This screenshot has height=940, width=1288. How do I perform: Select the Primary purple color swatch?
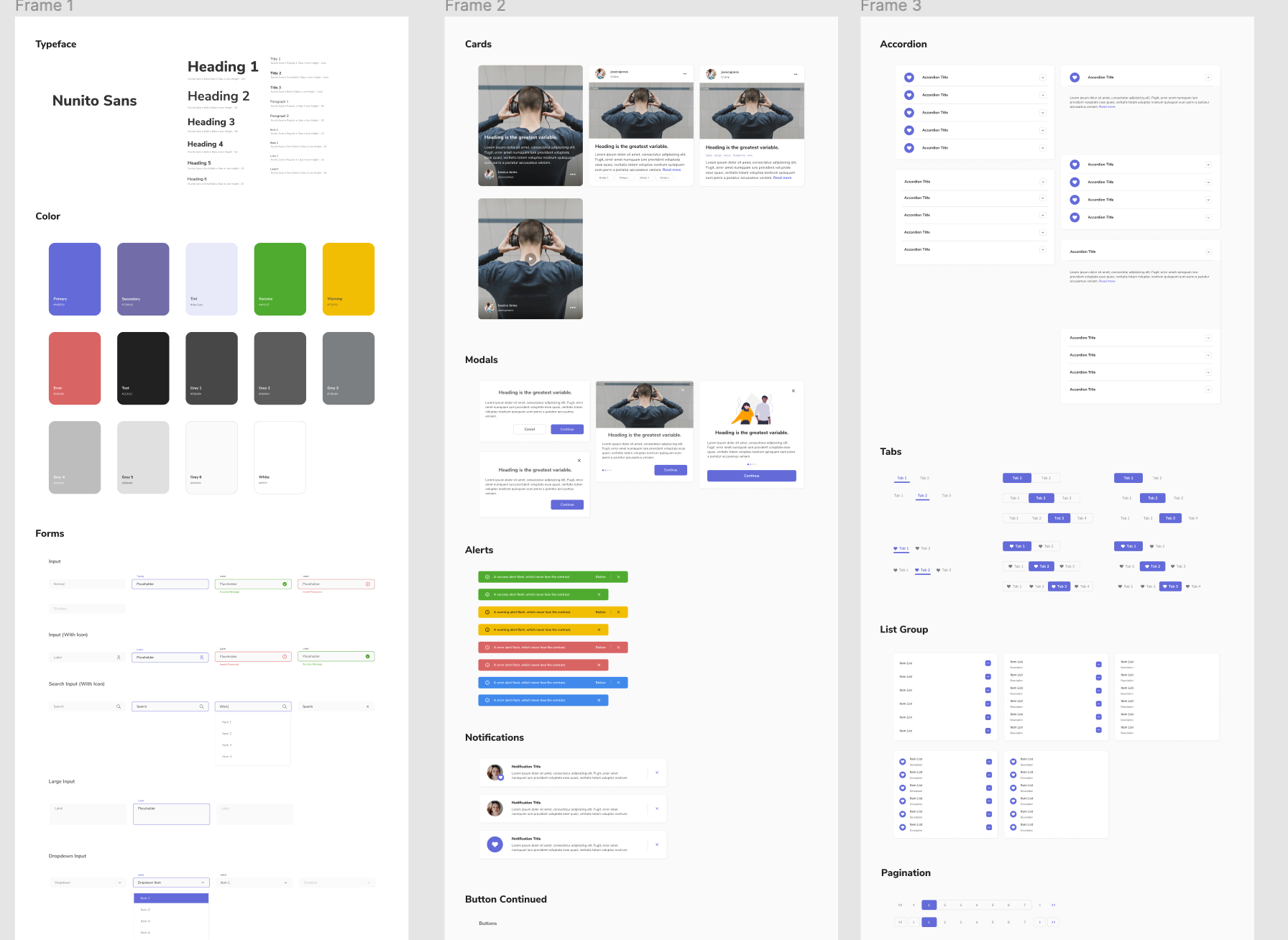pyautogui.click(x=75, y=279)
